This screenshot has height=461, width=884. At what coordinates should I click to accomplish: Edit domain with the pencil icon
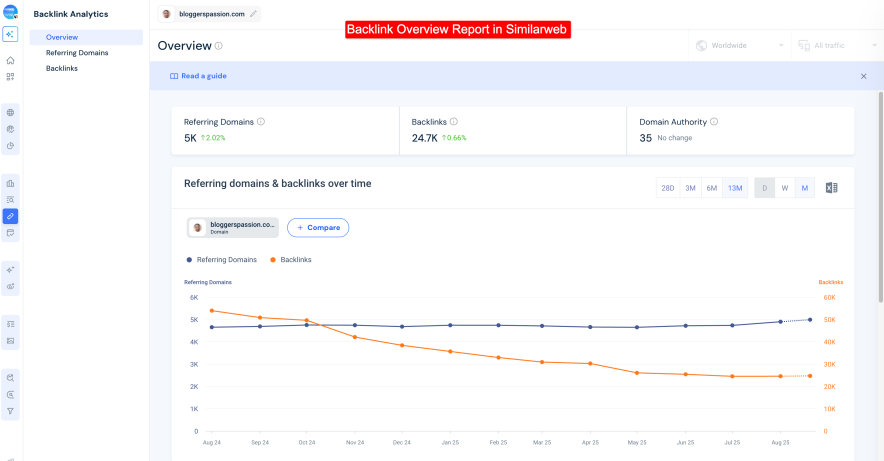tap(253, 14)
